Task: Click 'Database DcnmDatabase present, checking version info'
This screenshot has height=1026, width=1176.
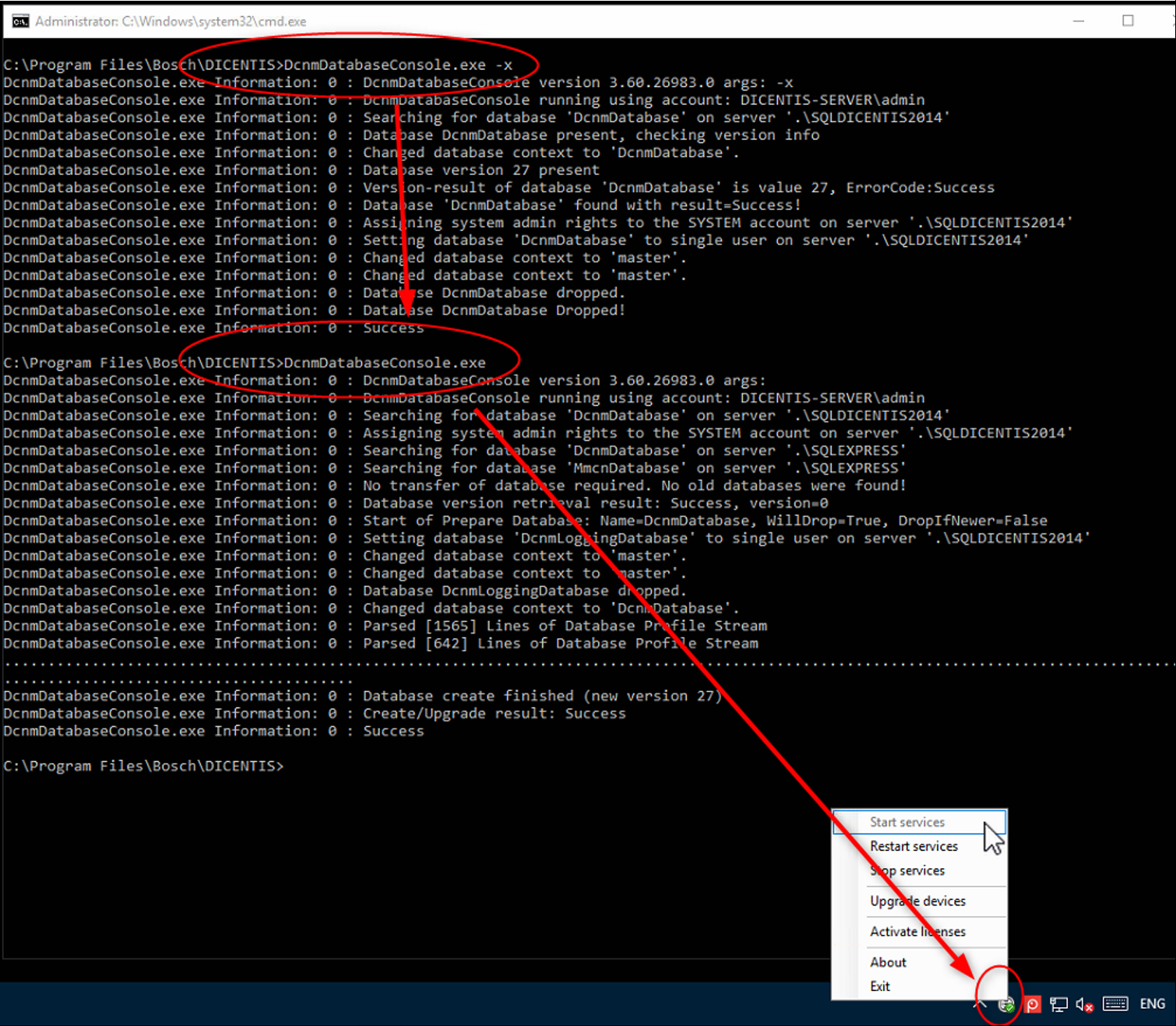Action: 591,135
